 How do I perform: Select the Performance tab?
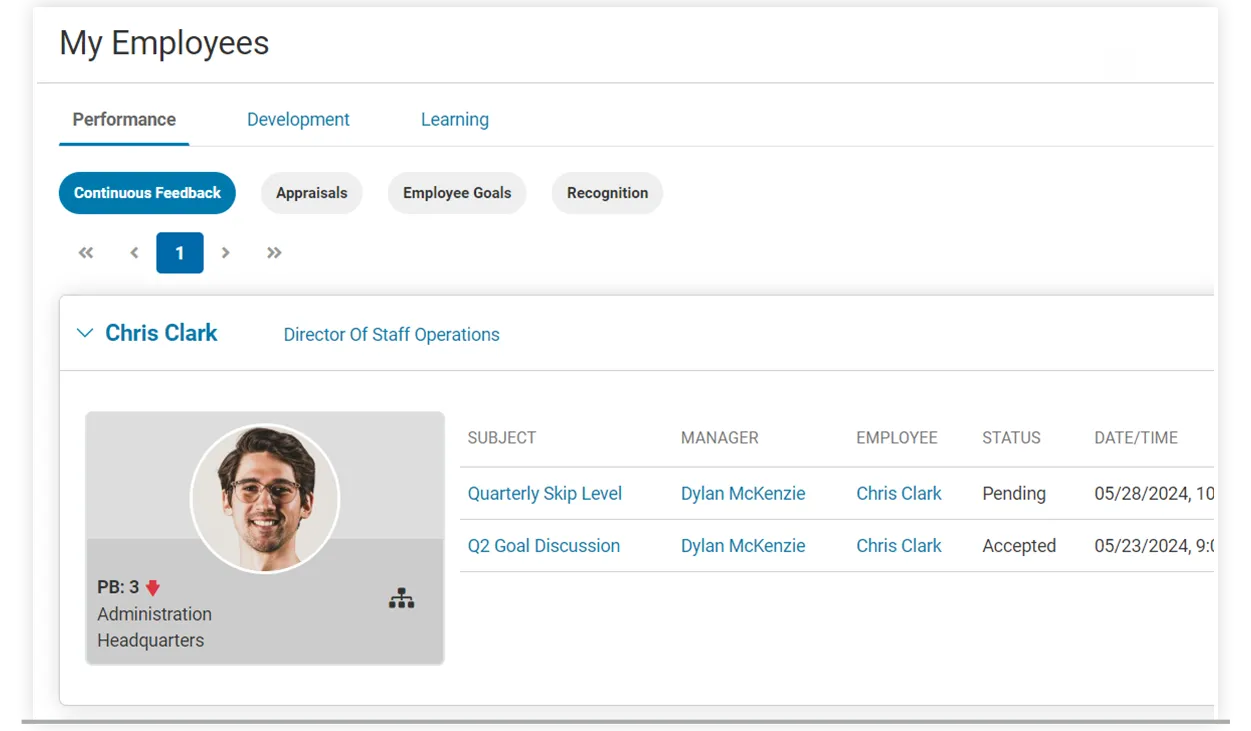(124, 120)
